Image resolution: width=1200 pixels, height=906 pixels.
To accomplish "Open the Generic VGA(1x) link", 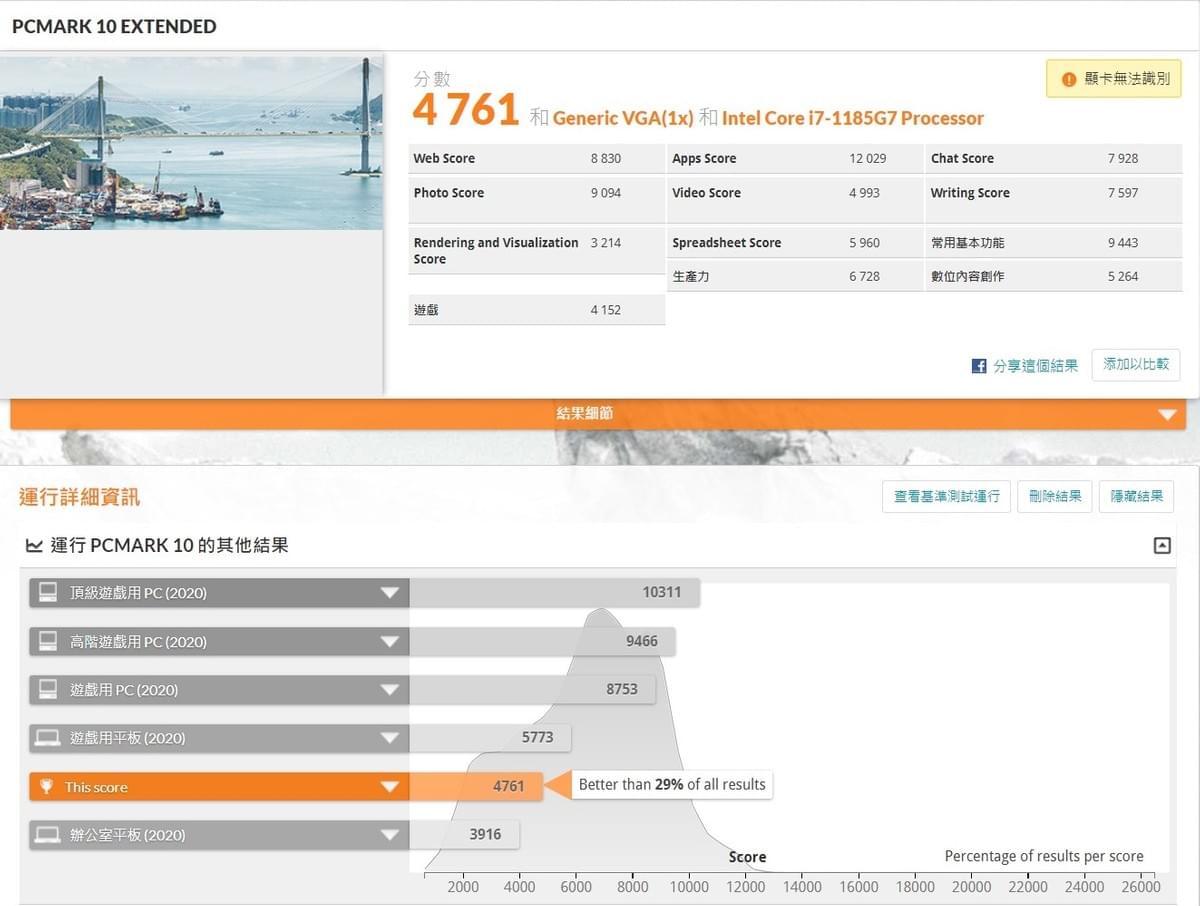I will tap(623, 118).
